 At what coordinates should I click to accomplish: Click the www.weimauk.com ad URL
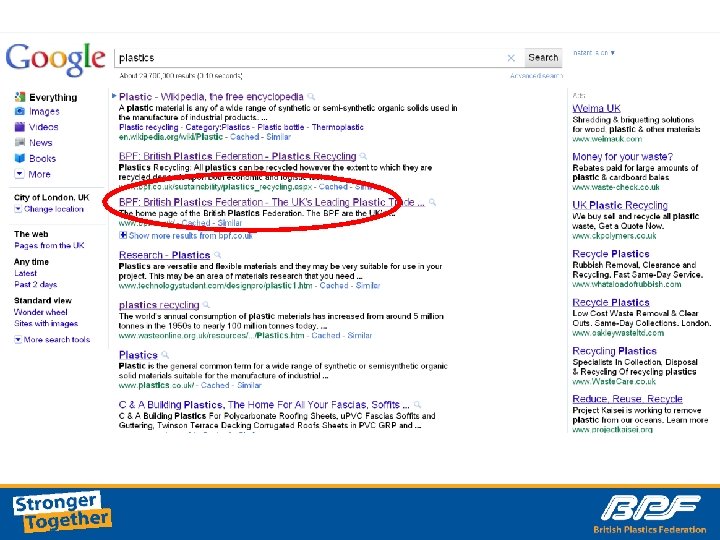[x=607, y=139]
